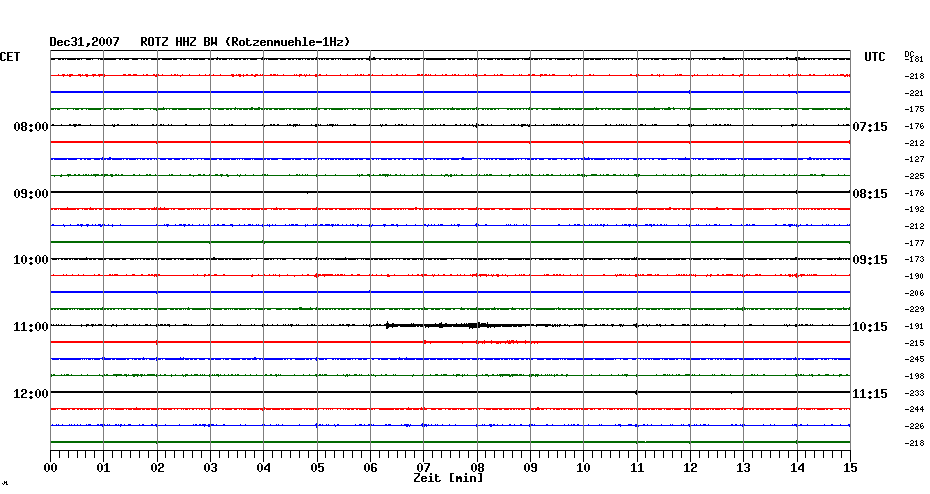
Task: Click the DC value -233
Action: coord(914,393)
